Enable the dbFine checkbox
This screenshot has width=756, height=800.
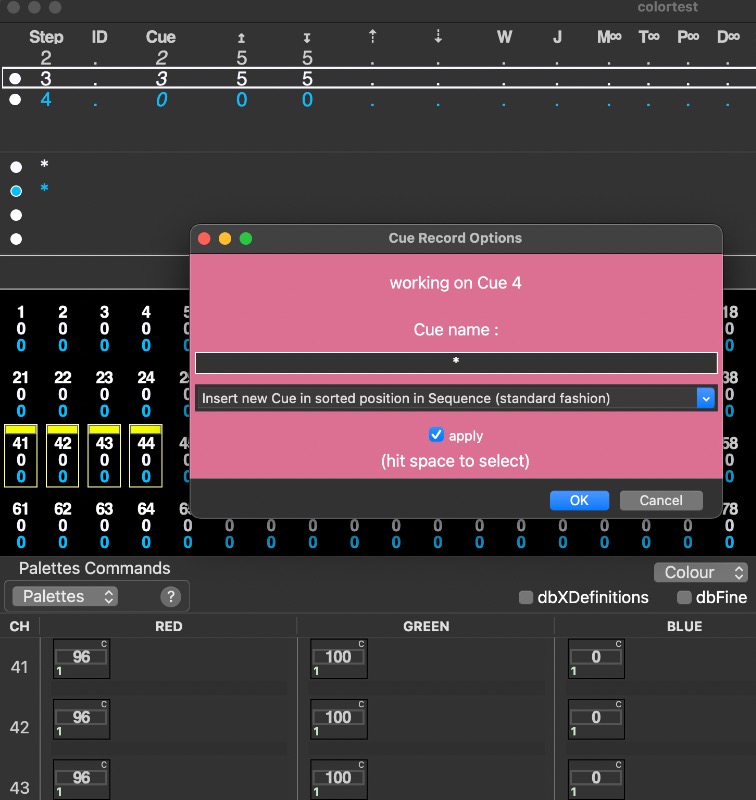pyautogui.click(x=685, y=598)
